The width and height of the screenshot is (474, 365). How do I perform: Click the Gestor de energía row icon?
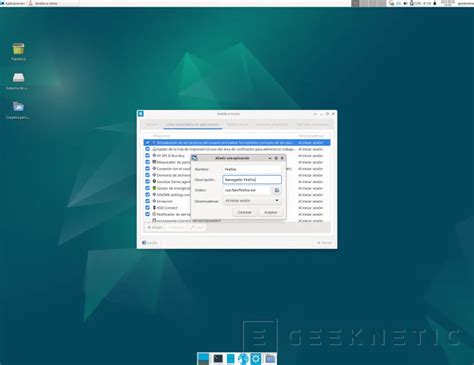tap(154, 188)
